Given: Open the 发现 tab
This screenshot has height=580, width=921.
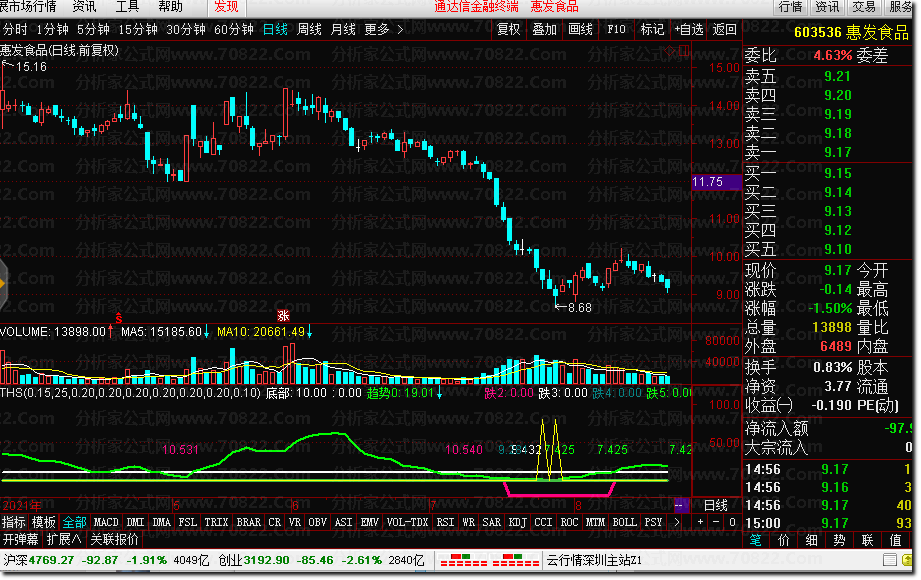Looking at the screenshot, I should (226, 7).
